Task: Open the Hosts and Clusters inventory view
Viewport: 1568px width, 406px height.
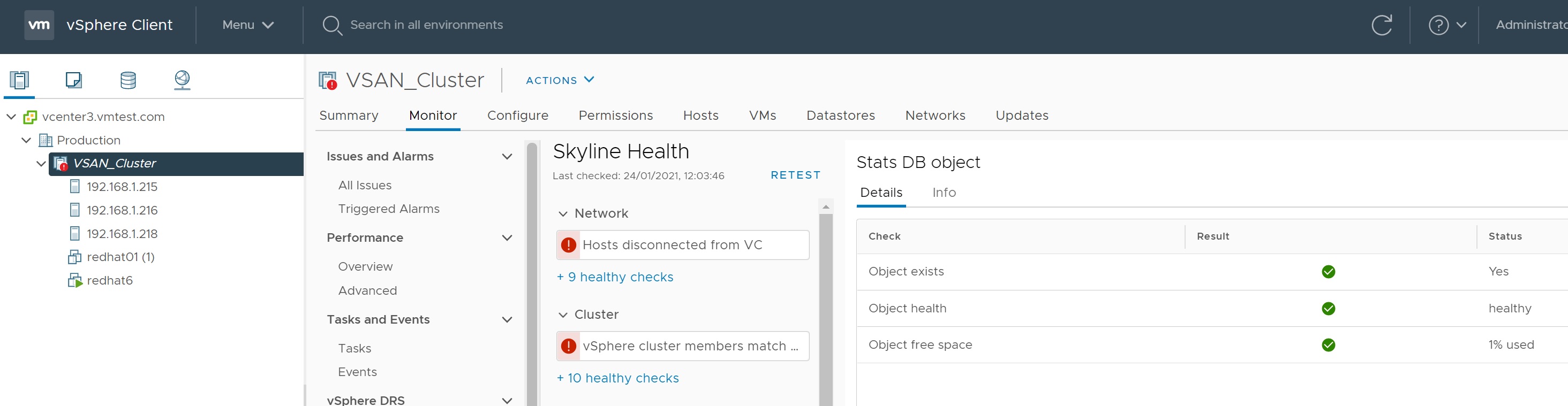Action: (x=19, y=80)
